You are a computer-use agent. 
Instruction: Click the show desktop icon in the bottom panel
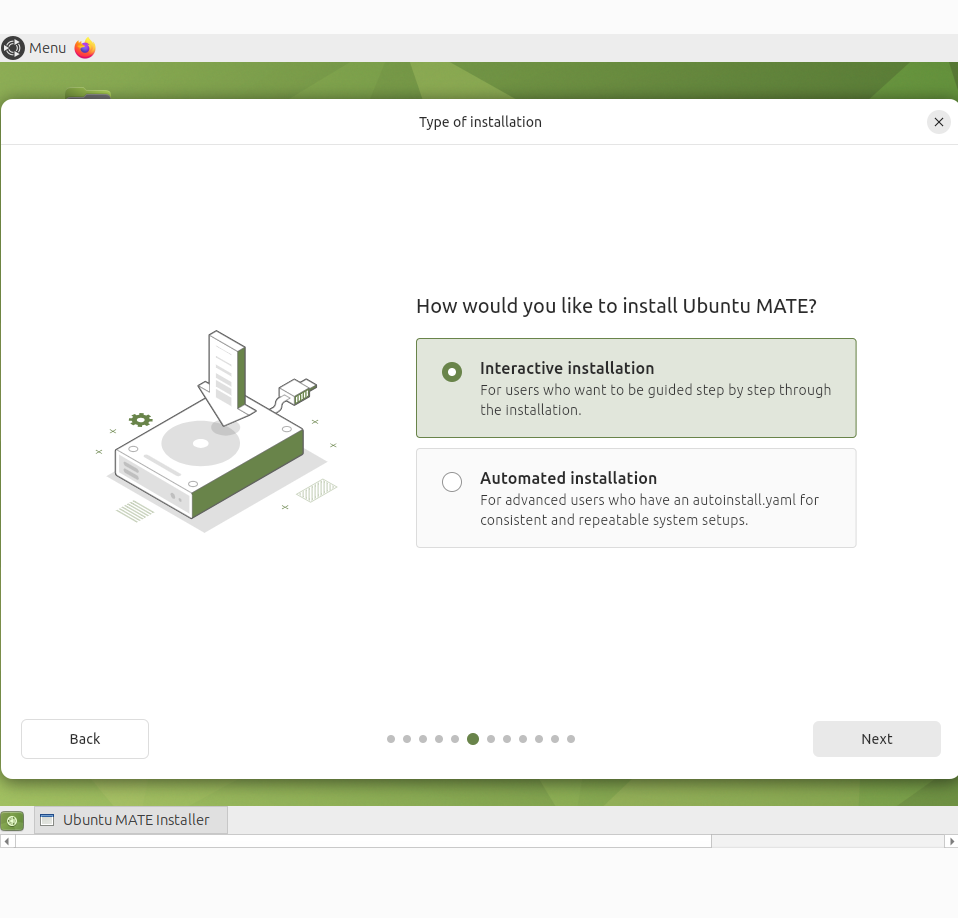point(12,820)
